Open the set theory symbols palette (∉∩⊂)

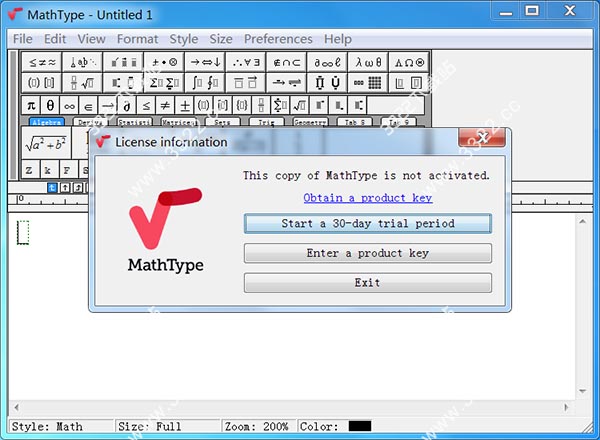point(287,62)
